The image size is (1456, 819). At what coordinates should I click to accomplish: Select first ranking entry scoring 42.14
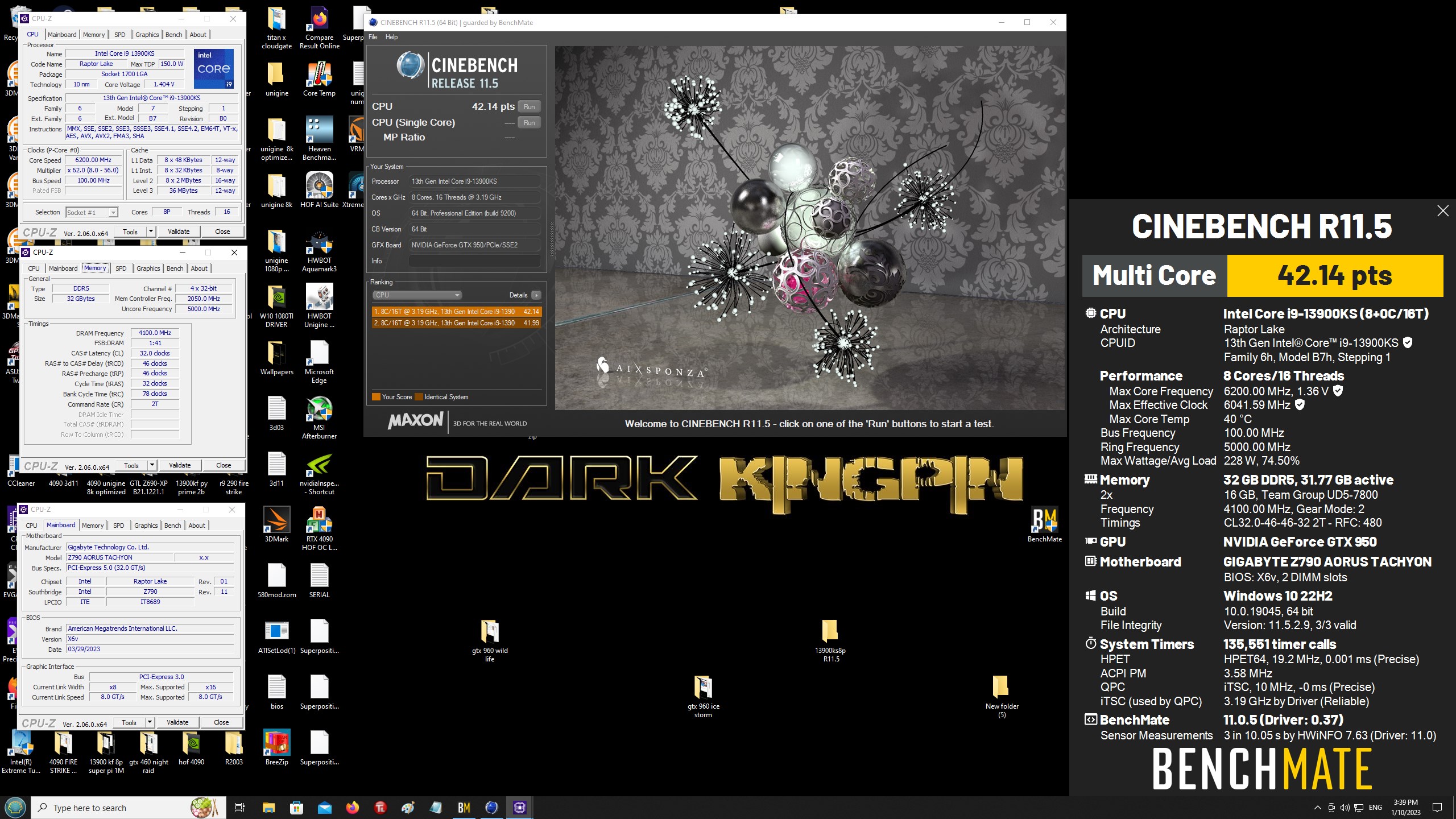click(x=457, y=312)
